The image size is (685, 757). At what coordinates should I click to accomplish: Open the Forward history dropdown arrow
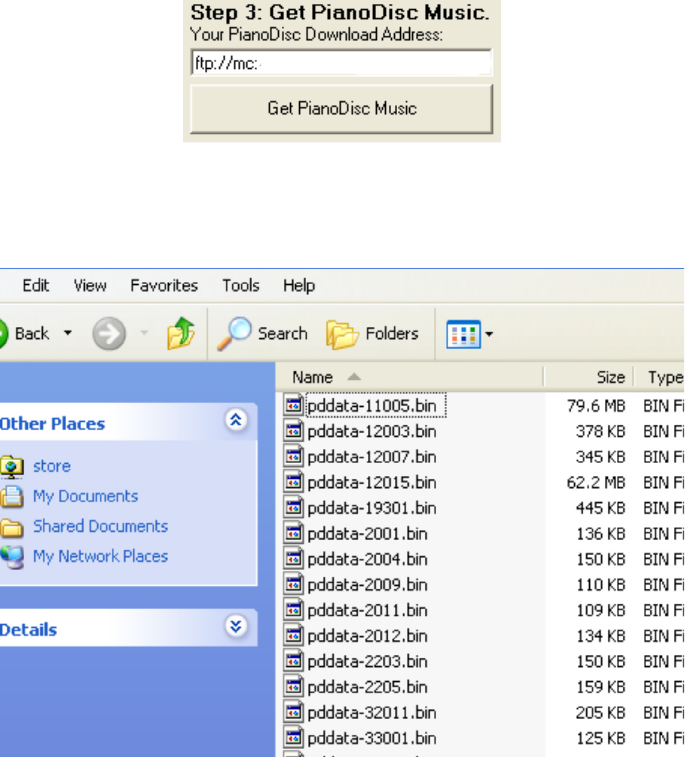click(x=144, y=333)
